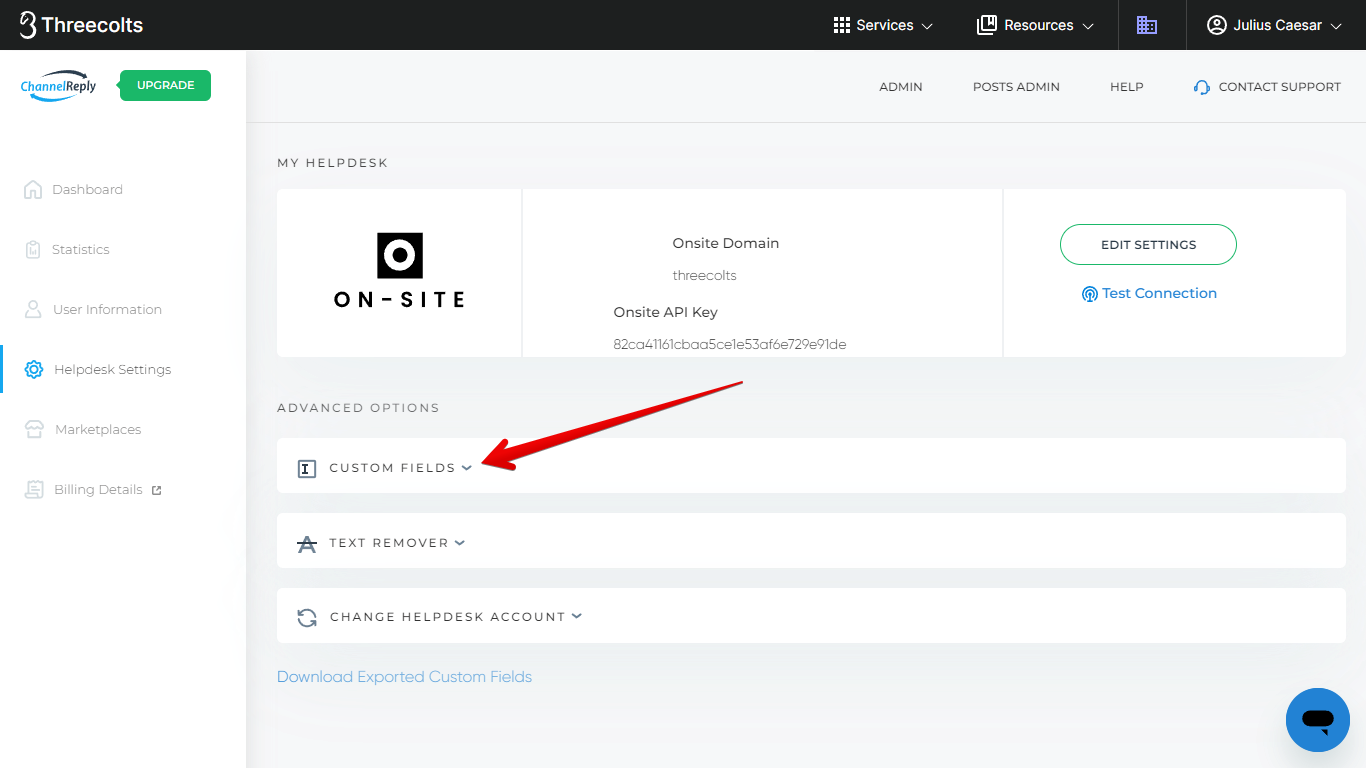1366x768 pixels.
Task: Click the external-link icon beside Billing Details
Action: point(156,490)
